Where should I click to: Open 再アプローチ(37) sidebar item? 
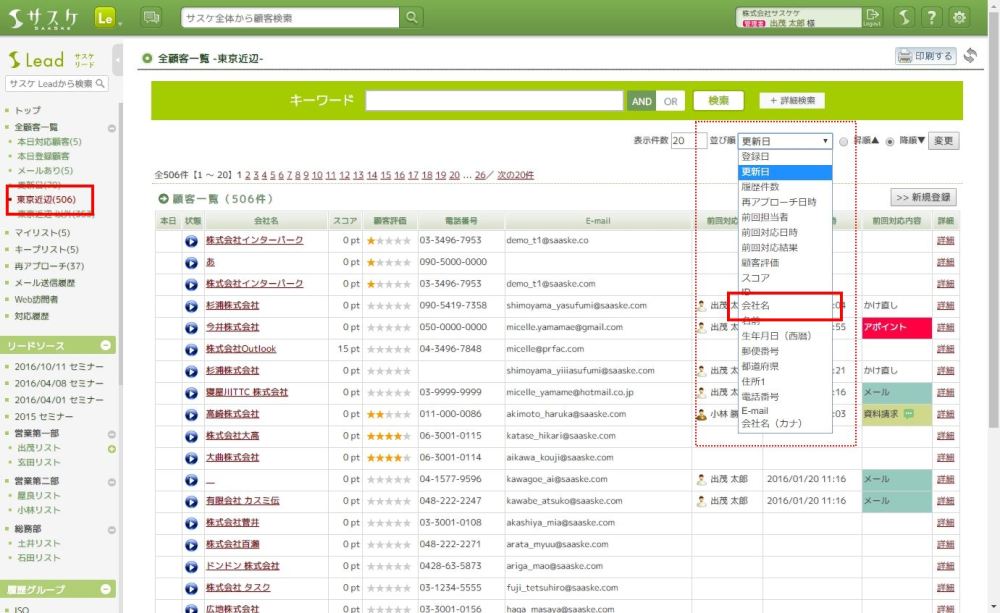pos(49,266)
